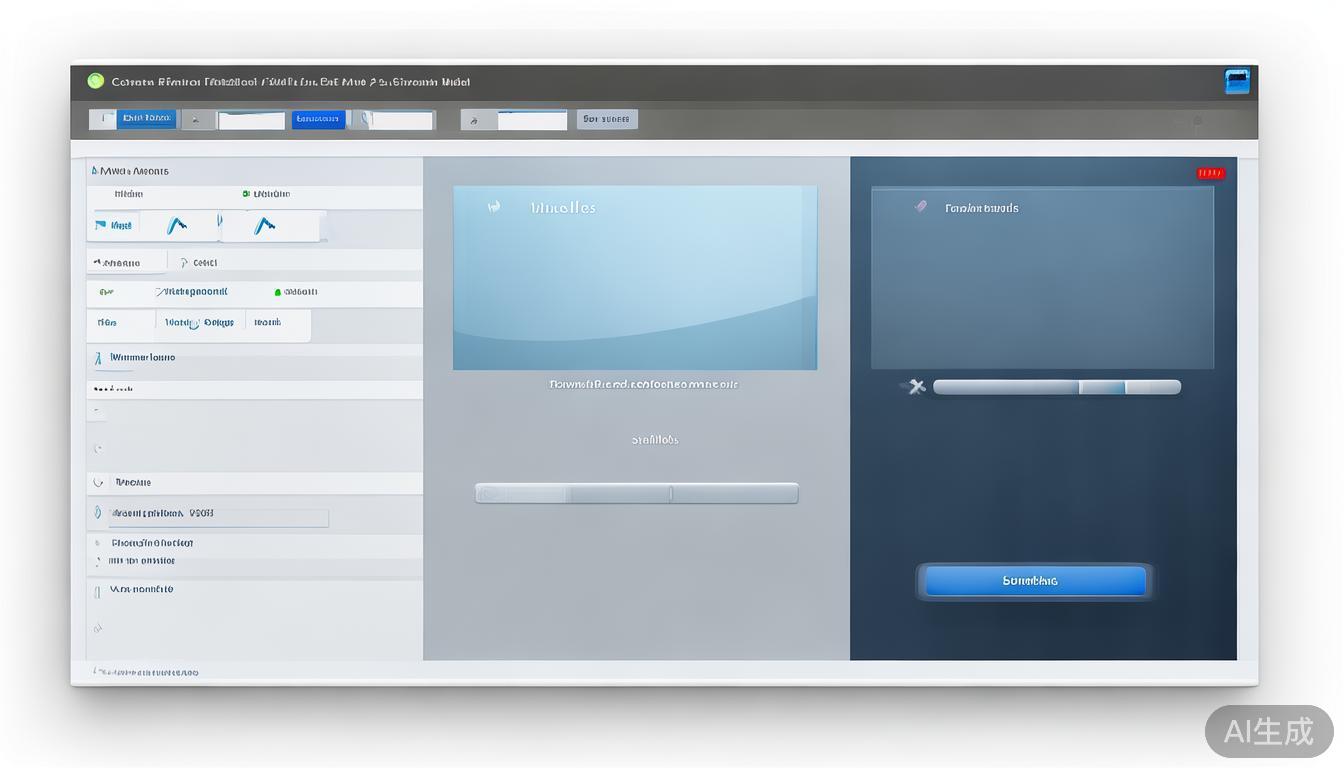The image size is (1344, 768).
Task: Select the second blue tab in toolbar
Action: coord(318,119)
